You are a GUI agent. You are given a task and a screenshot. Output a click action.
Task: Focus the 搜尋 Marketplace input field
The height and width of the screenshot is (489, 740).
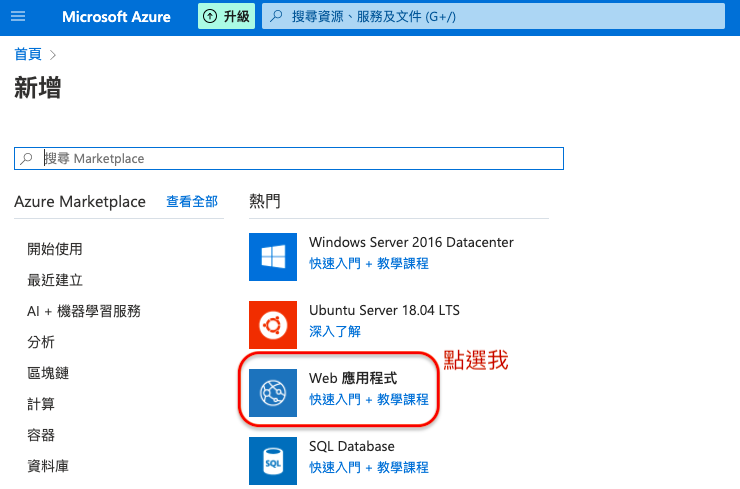289,159
